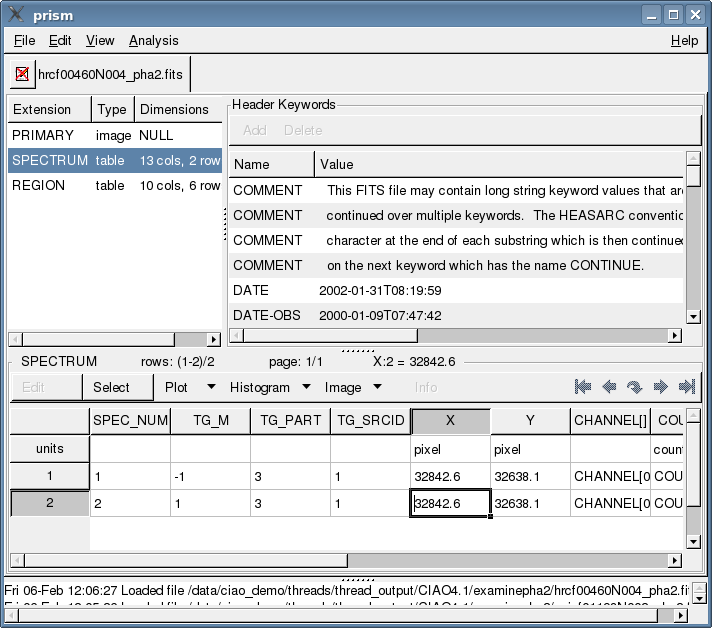The image size is (712, 628).
Task: Go to next page arrow icon
Action: (x=660, y=387)
